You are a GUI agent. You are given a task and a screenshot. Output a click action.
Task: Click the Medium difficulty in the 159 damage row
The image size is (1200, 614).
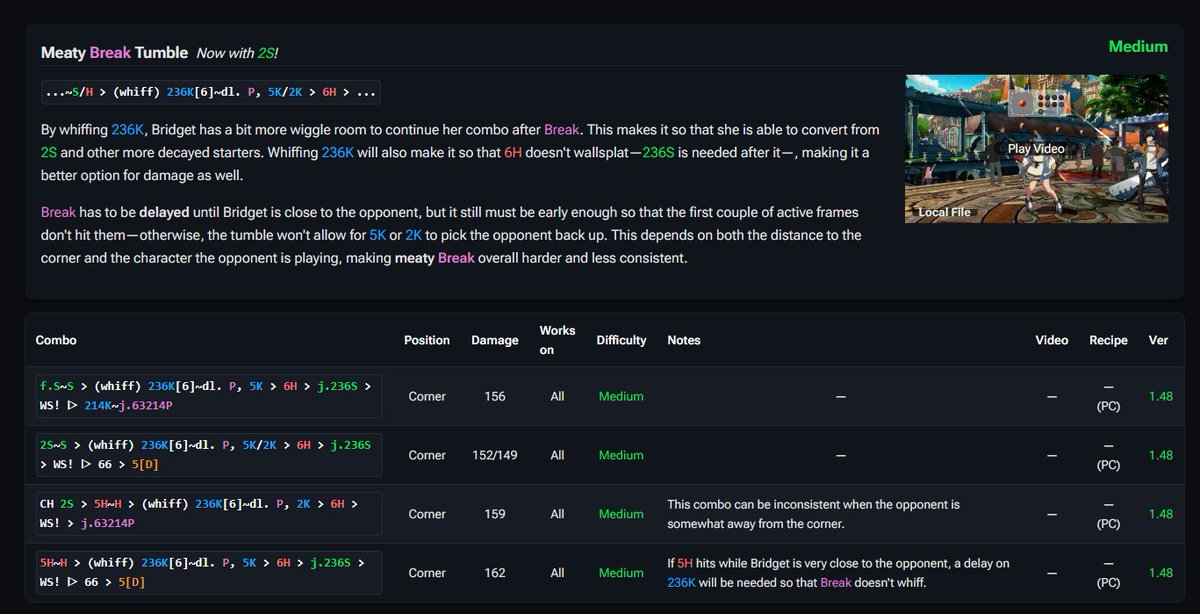coord(621,514)
